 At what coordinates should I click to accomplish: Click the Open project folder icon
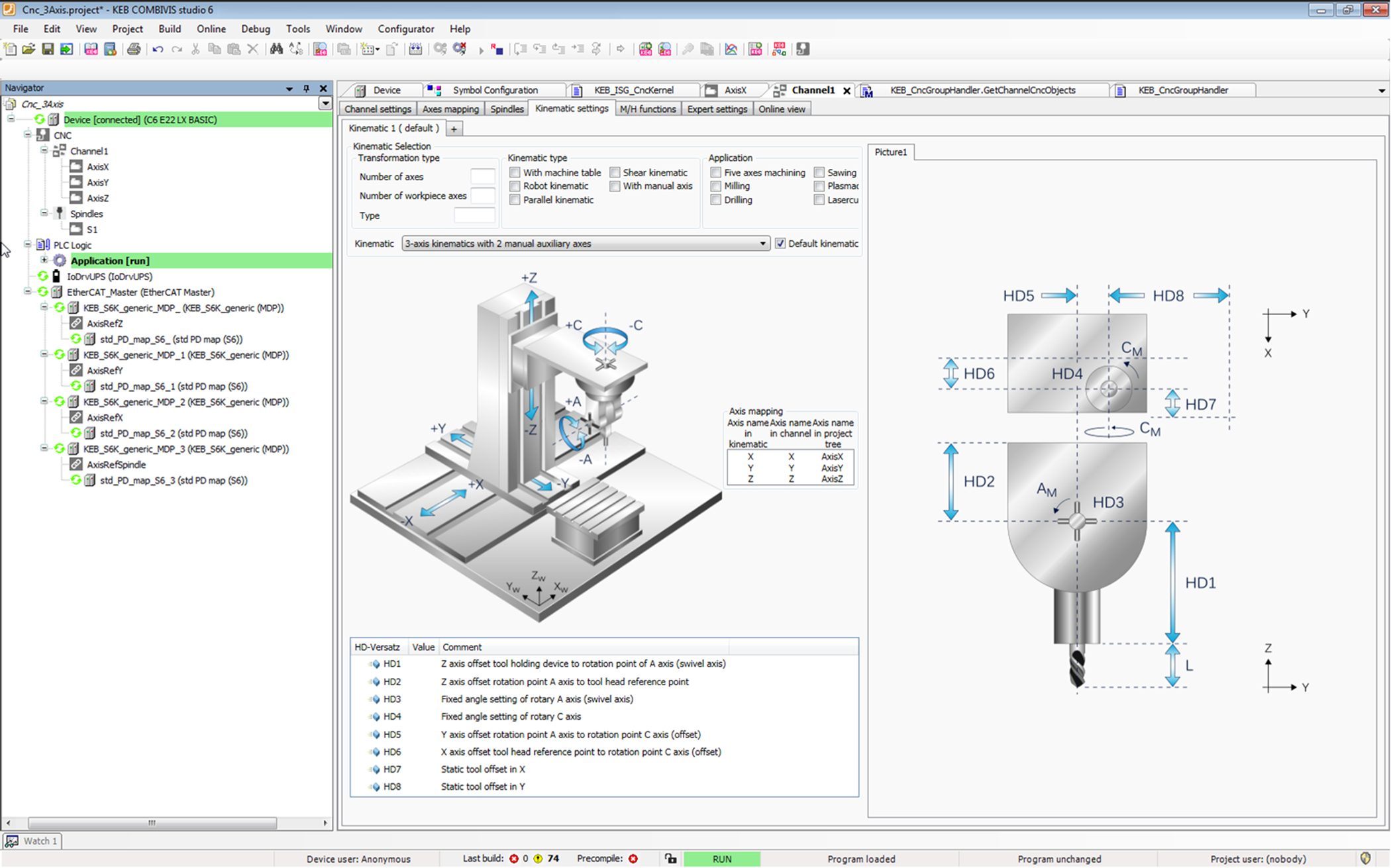[28, 49]
